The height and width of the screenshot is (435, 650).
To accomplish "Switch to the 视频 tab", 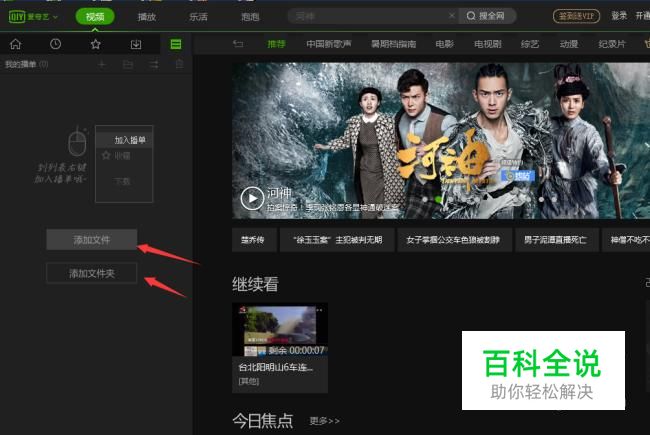I will point(95,17).
